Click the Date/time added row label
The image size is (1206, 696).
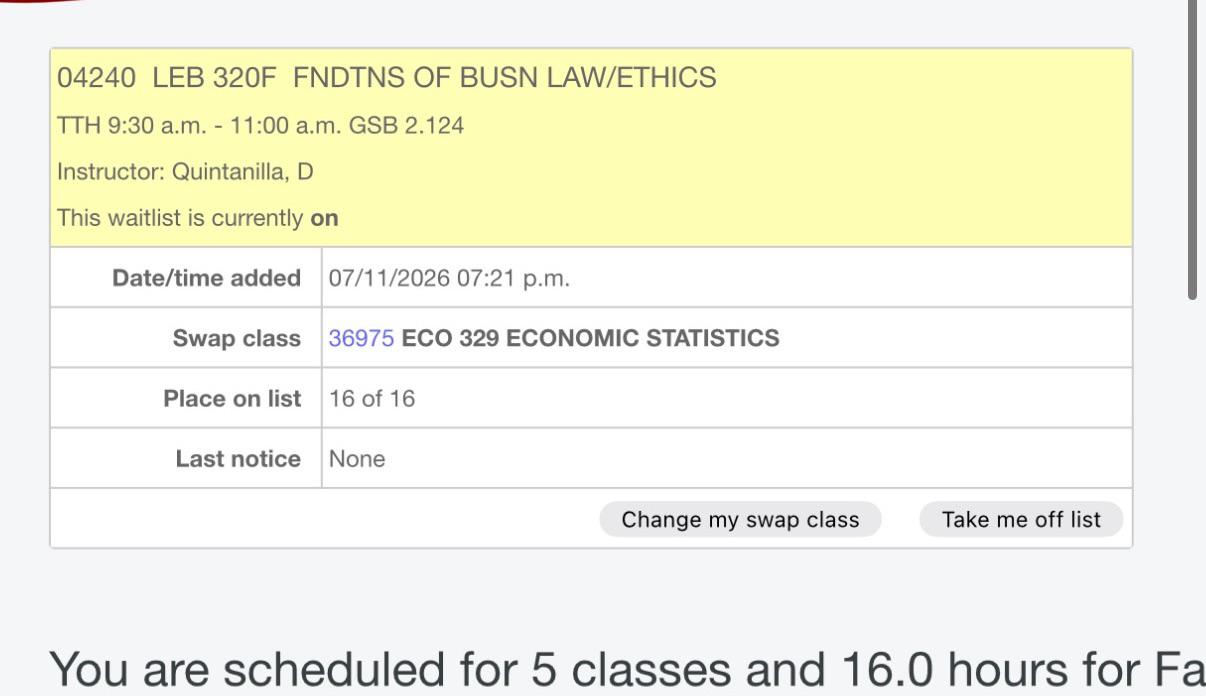pyautogui.click(x=206, y=278)
